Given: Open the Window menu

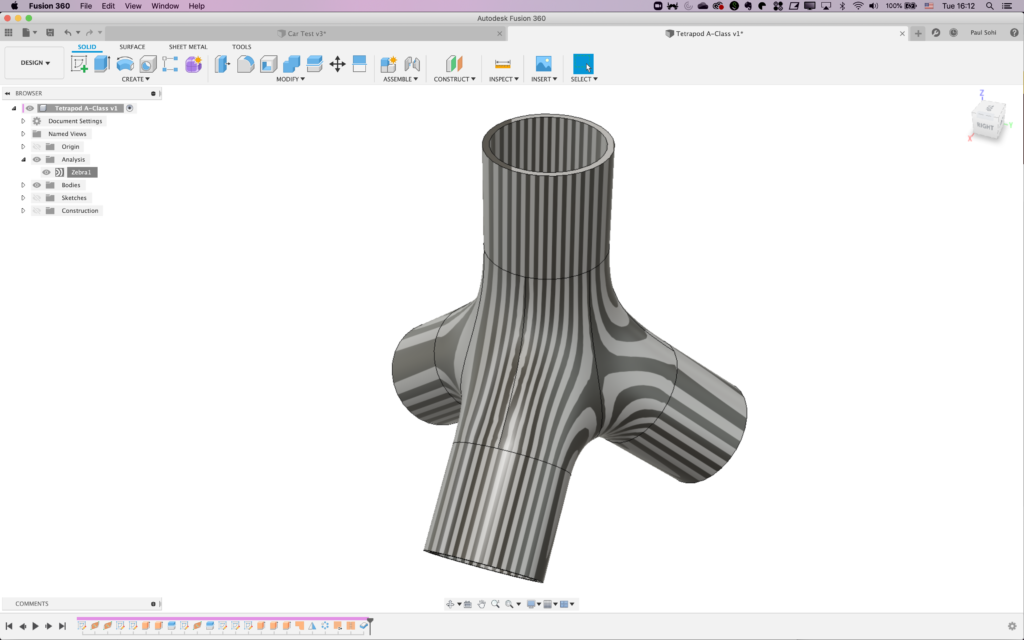Looking at the screenshot, I should tap(165, 6).
